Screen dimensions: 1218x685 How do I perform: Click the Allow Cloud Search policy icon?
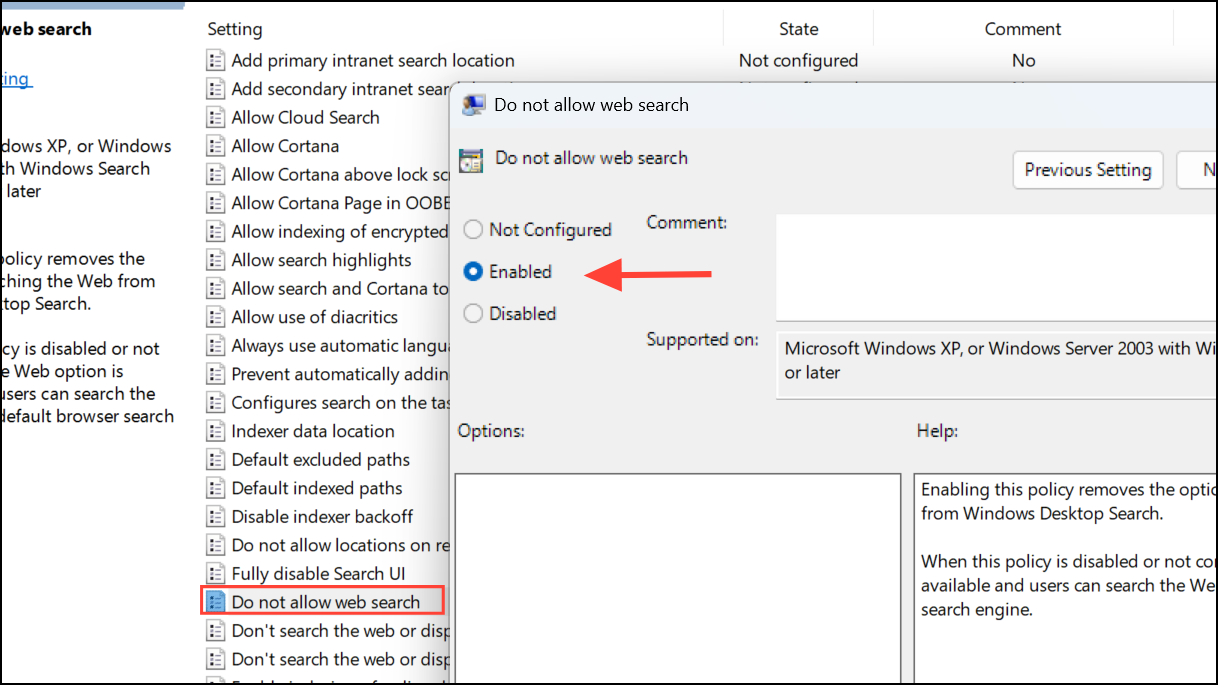click(x=216, y=117)
